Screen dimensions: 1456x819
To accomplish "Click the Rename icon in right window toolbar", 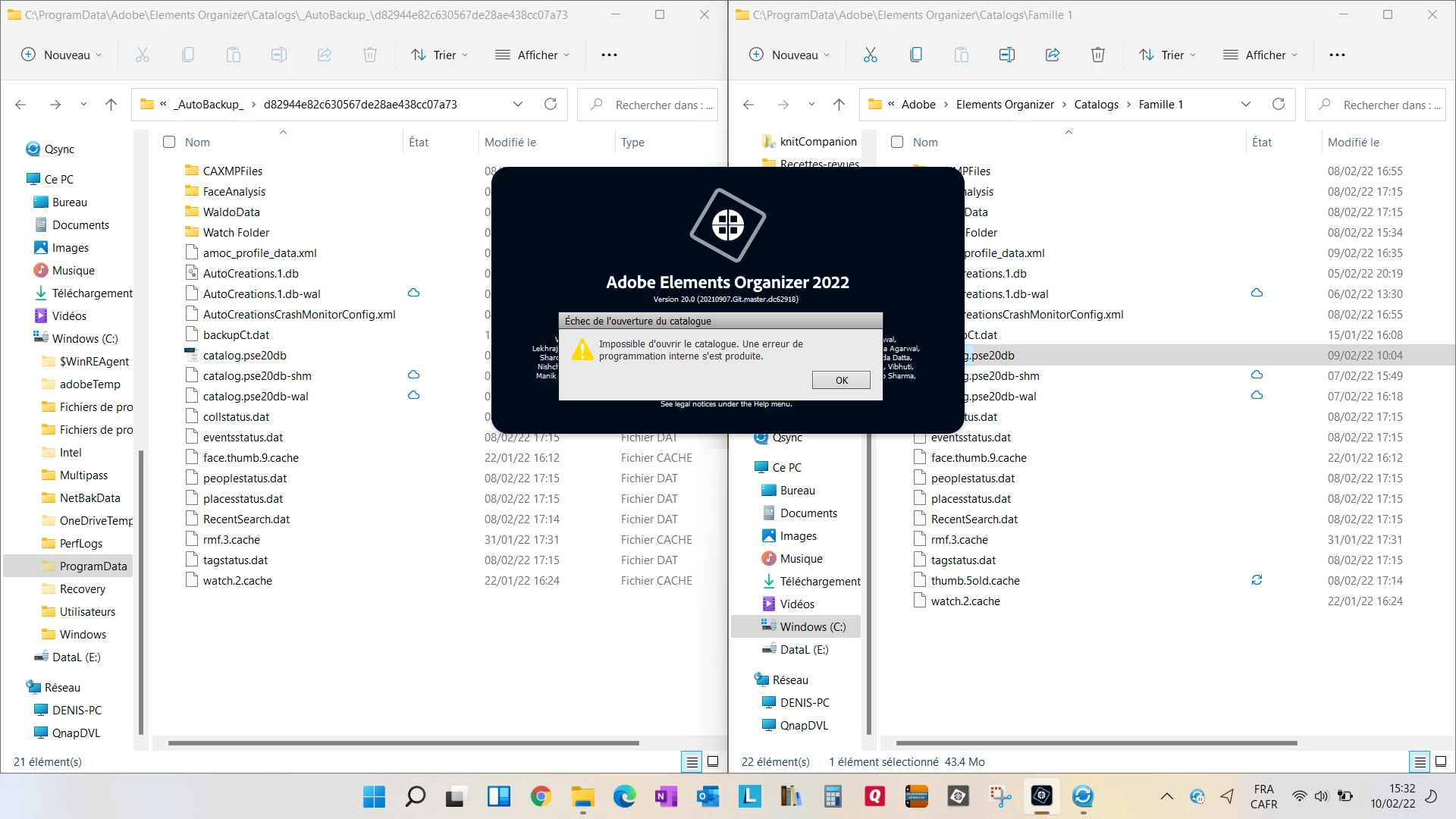I will pyautogui.click(x=1007, y=55).
